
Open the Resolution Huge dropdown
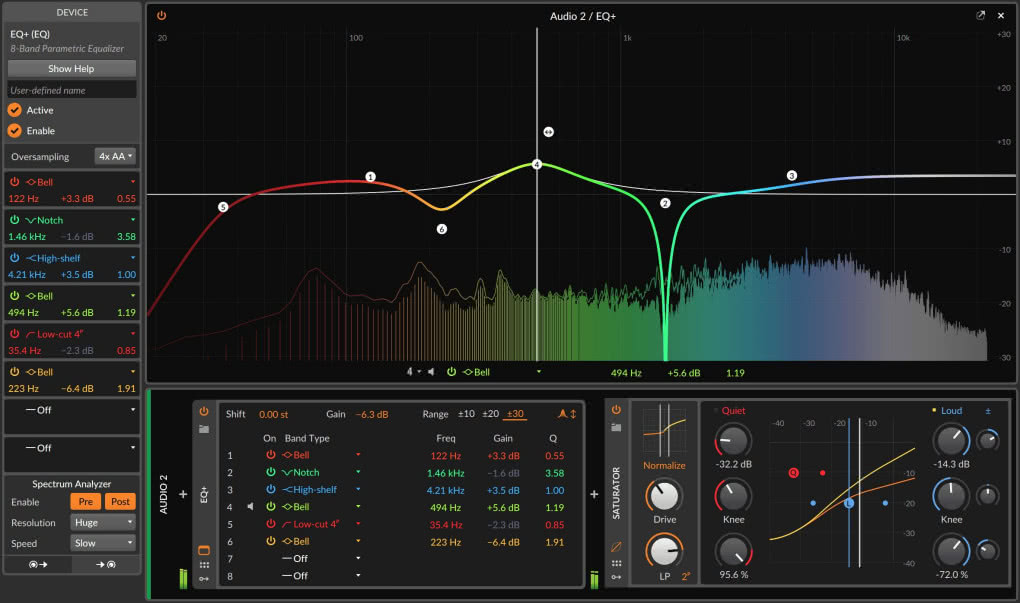[x=103, y=522]
